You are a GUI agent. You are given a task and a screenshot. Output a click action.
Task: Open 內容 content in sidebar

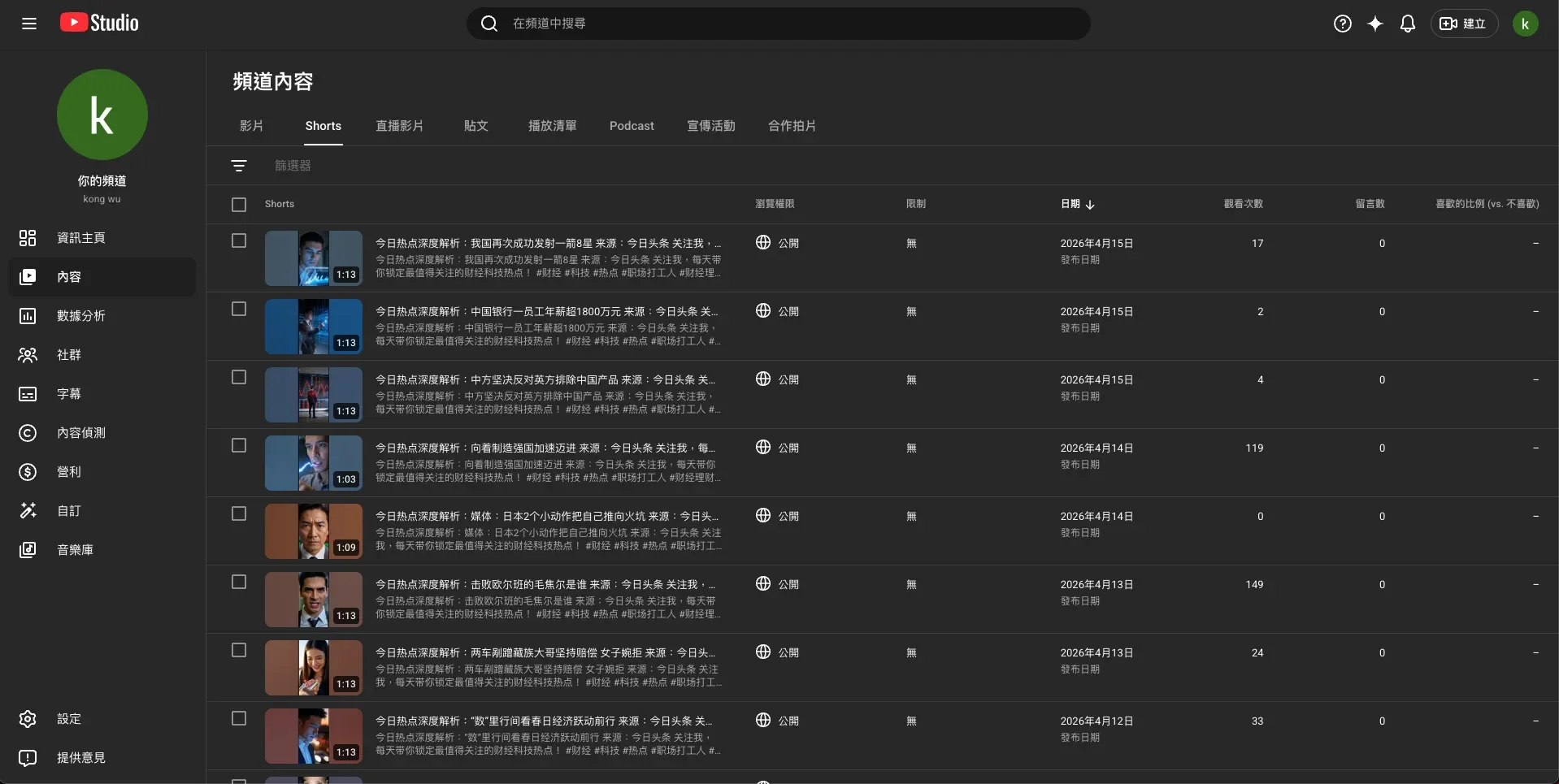click(102, 277)
